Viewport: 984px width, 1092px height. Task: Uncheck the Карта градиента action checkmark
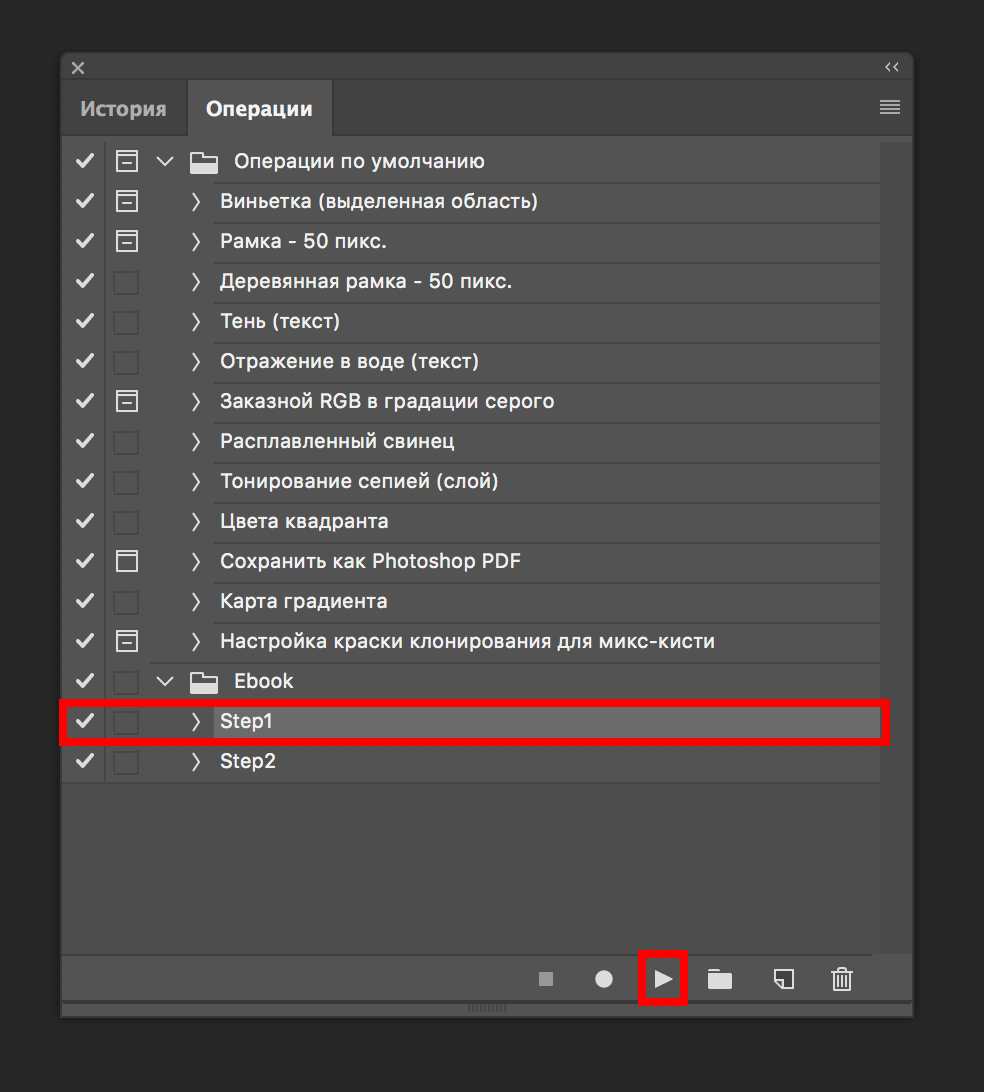pos(85,601)
